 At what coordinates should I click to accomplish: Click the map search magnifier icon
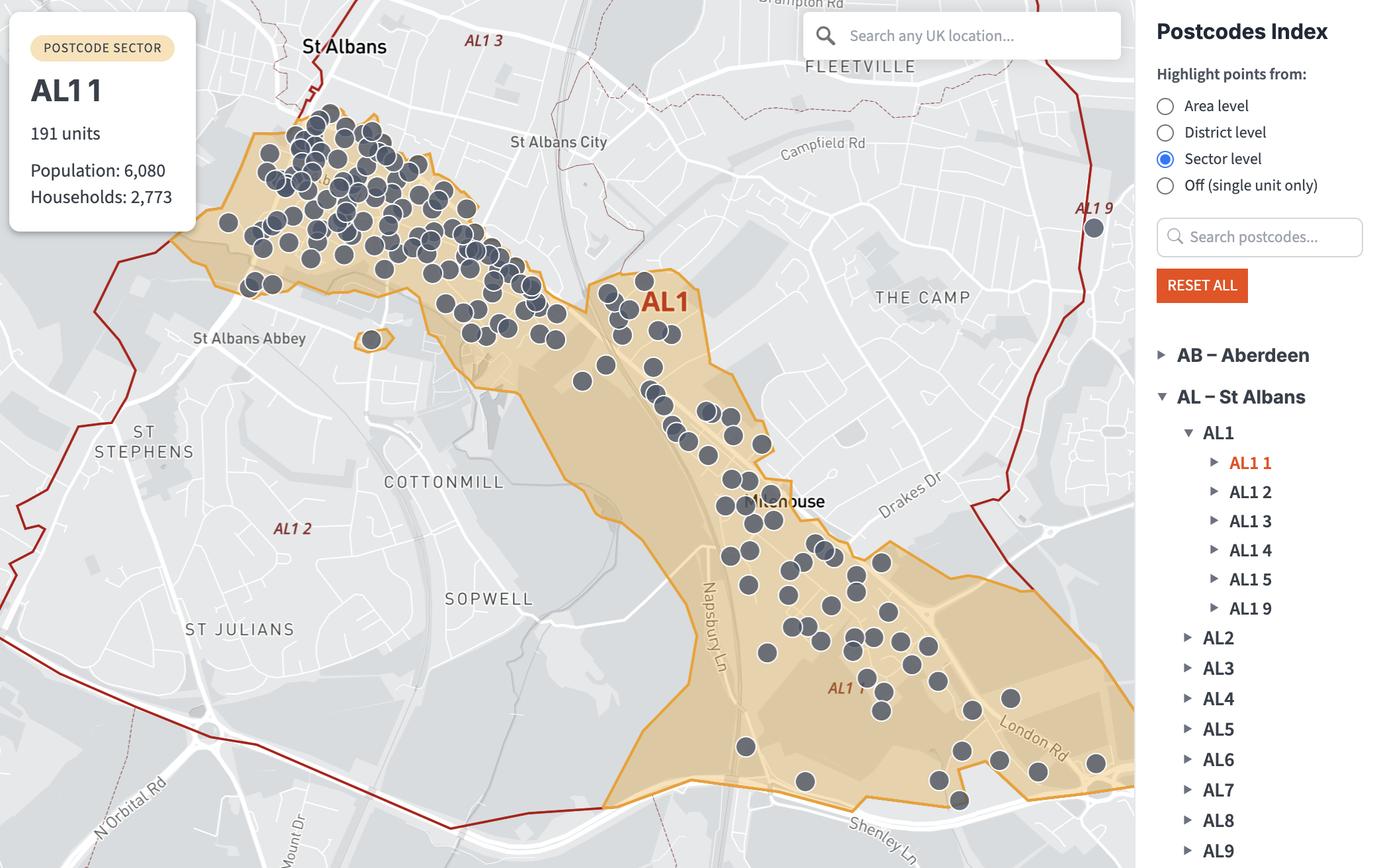pyautogui.click(x=825, y=36)
